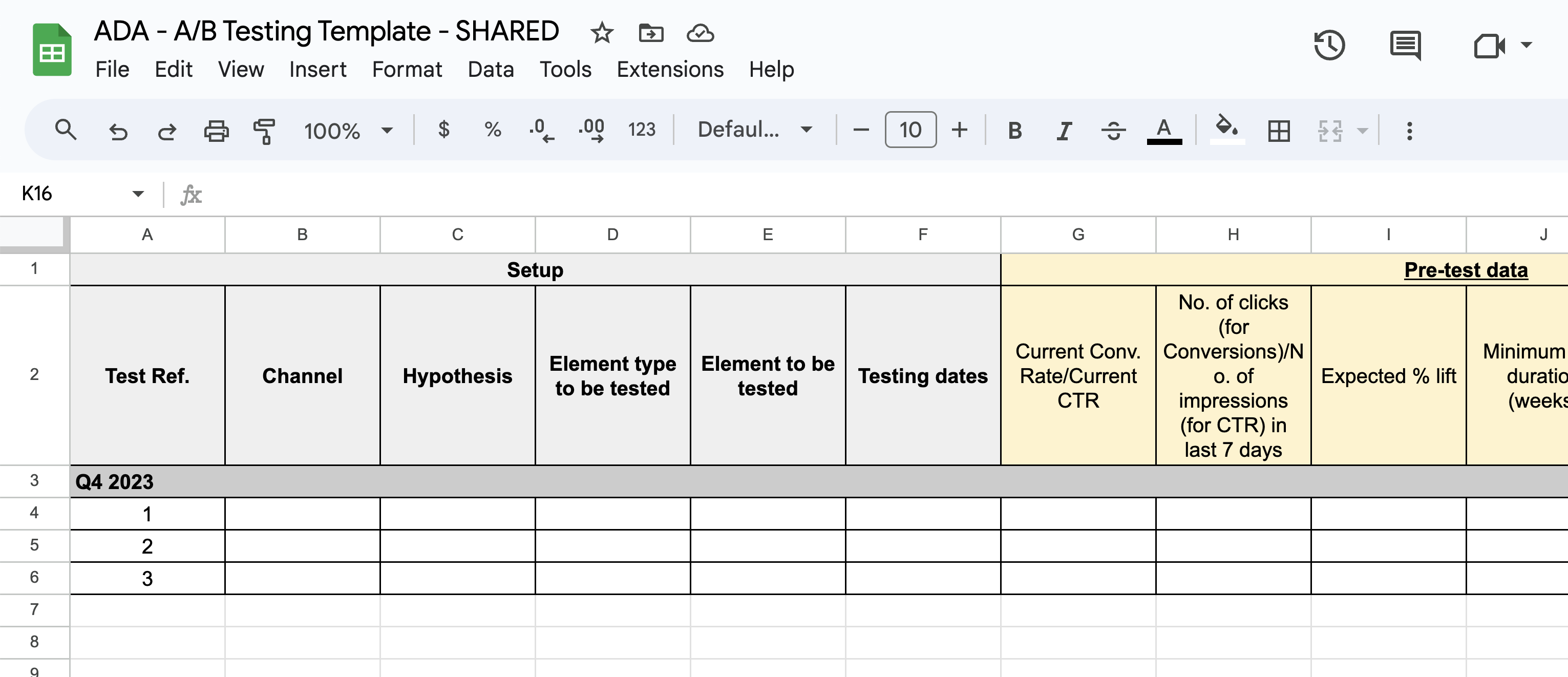This screenshot has height=677, width=1568.
Task: Toggle strikethrough formatting
Action: click(1113, 130)
